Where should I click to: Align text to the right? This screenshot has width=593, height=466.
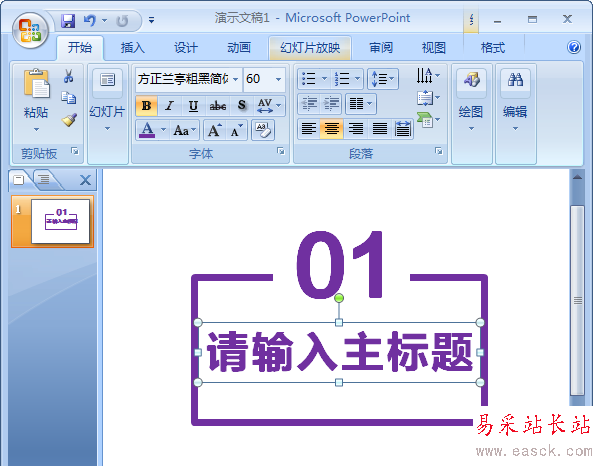[355, 129]
